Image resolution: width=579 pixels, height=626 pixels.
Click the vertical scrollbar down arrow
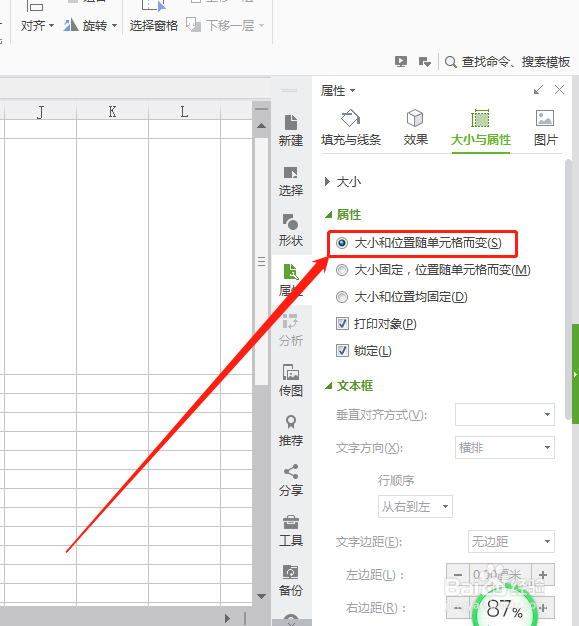(262, 596)
